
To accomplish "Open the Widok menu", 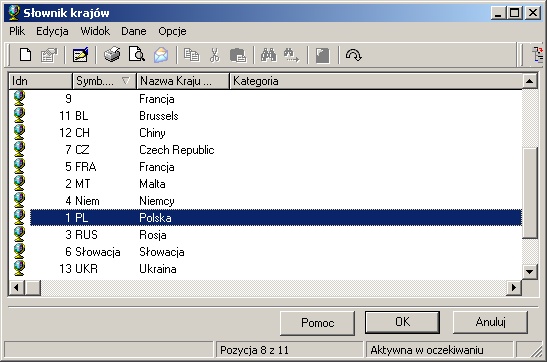I will (95, 31).
